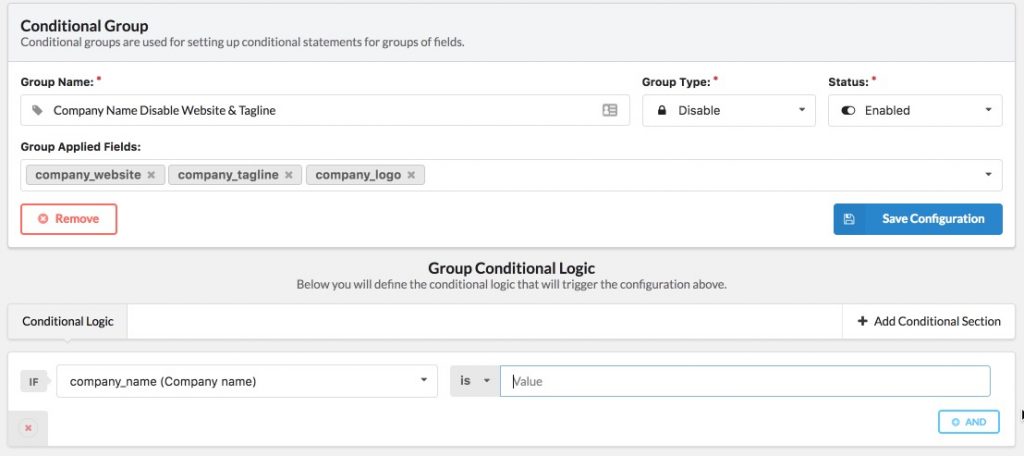Click the company_logo tag text

358,175
